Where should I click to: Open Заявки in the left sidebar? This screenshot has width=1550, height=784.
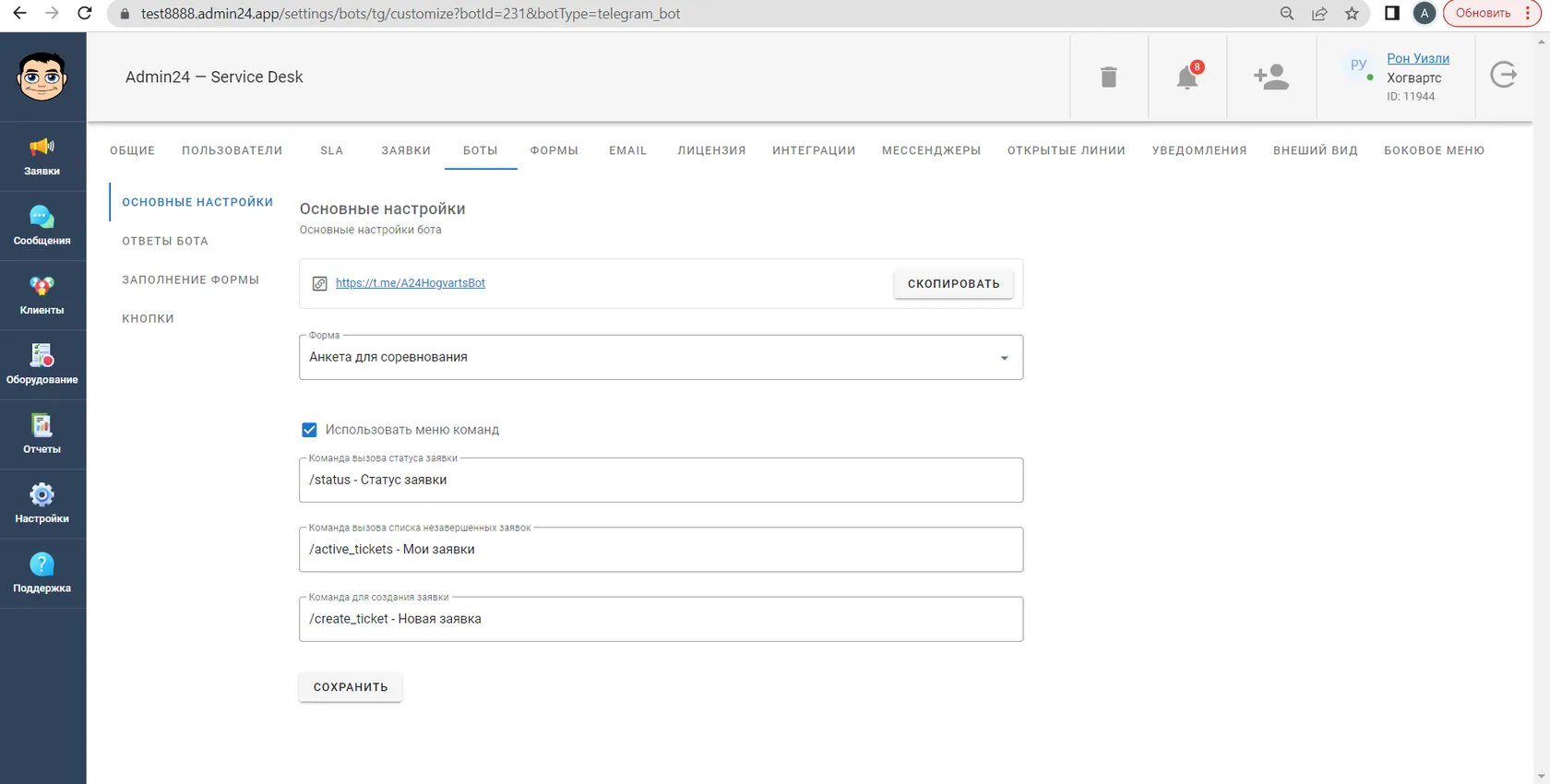pyautogui.click(x=42, y=157)
